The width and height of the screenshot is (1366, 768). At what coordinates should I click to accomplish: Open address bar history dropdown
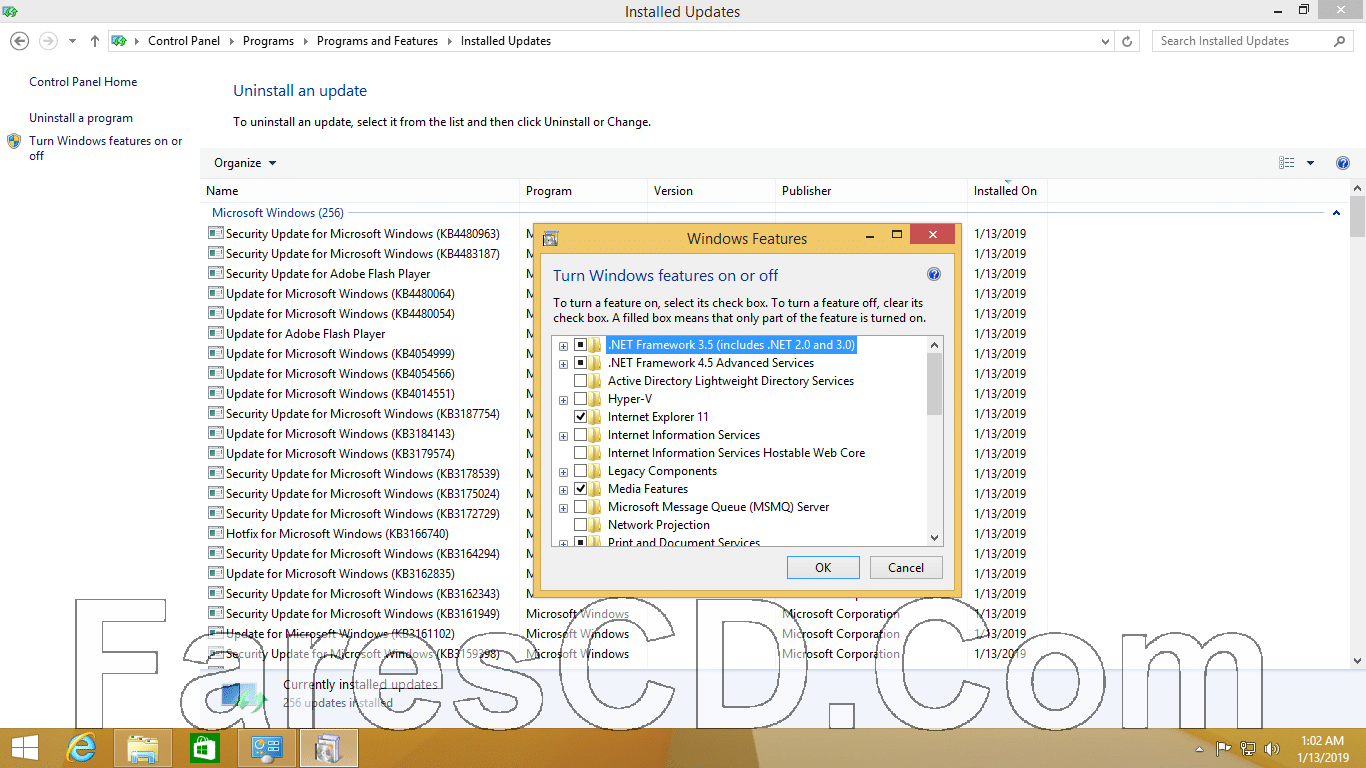1105,41
